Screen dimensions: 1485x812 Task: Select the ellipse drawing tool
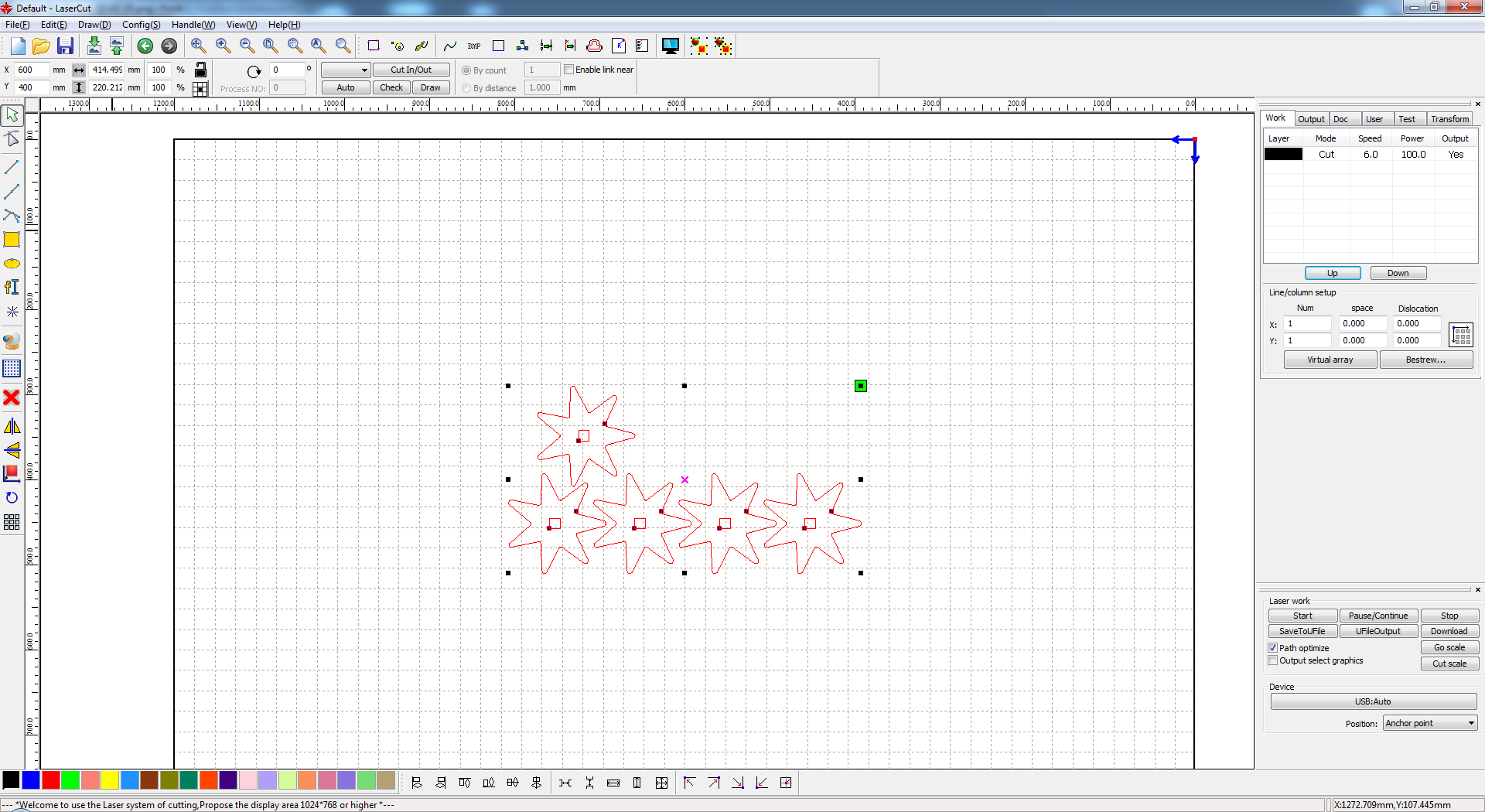pos(12,264)
